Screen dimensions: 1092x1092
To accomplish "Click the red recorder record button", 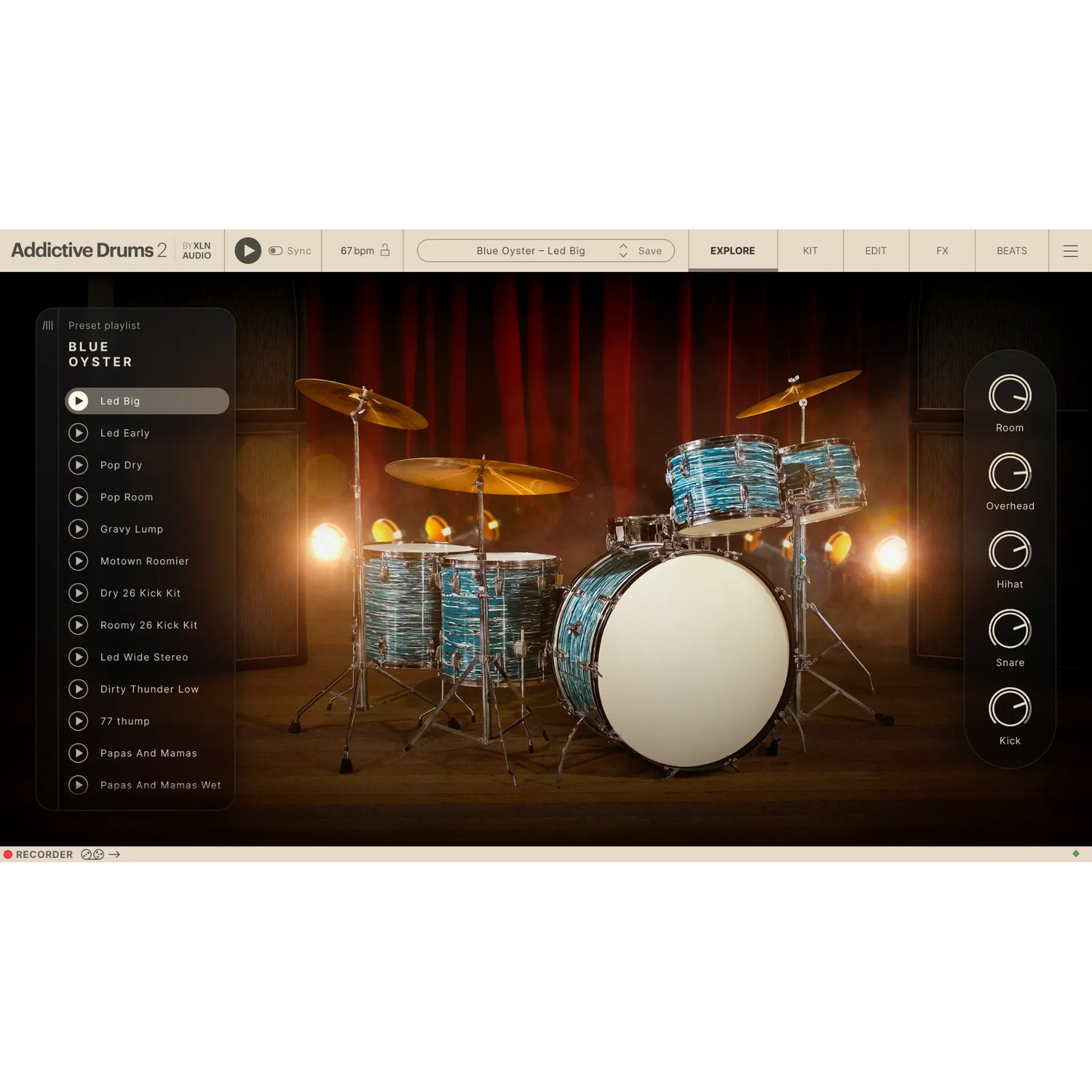I will [8, 855].
